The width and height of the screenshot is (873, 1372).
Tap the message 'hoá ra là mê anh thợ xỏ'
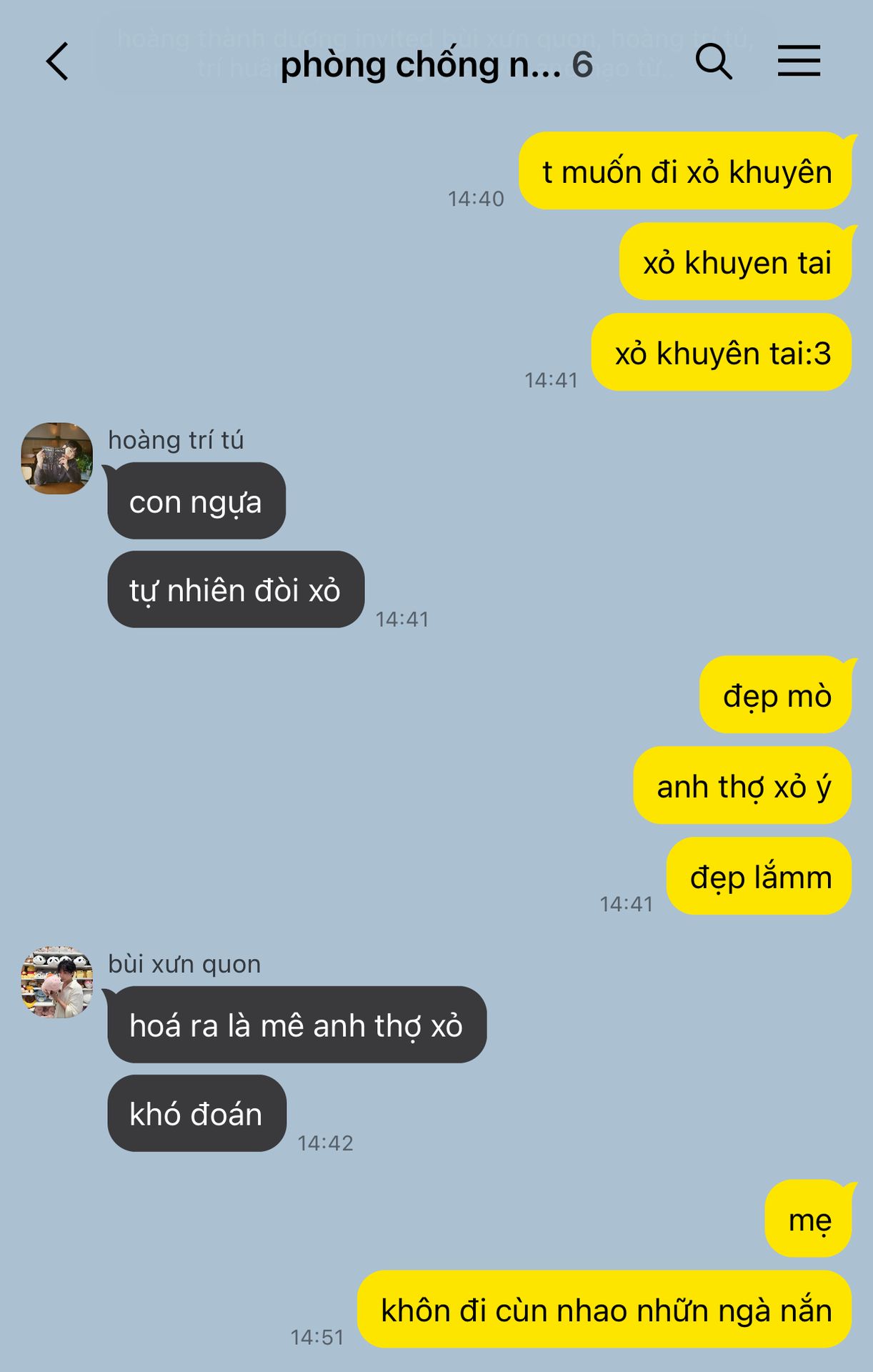pyautogui.click(x=297, y=1025)
